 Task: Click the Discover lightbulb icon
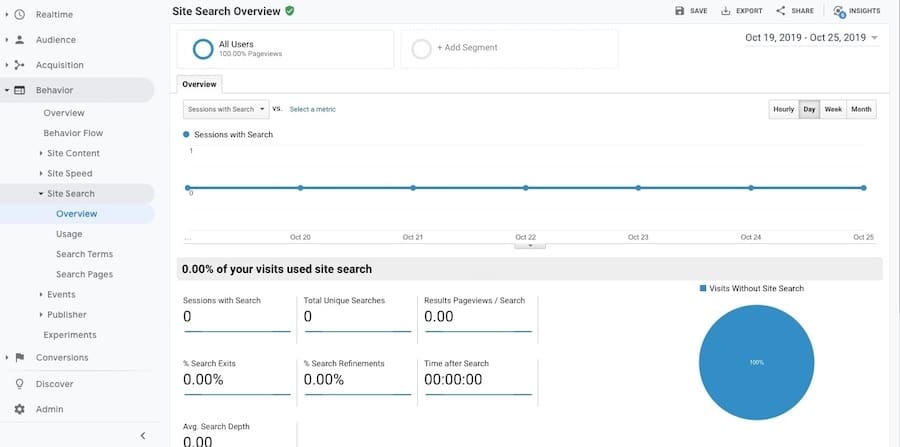[x=19, y=384]
